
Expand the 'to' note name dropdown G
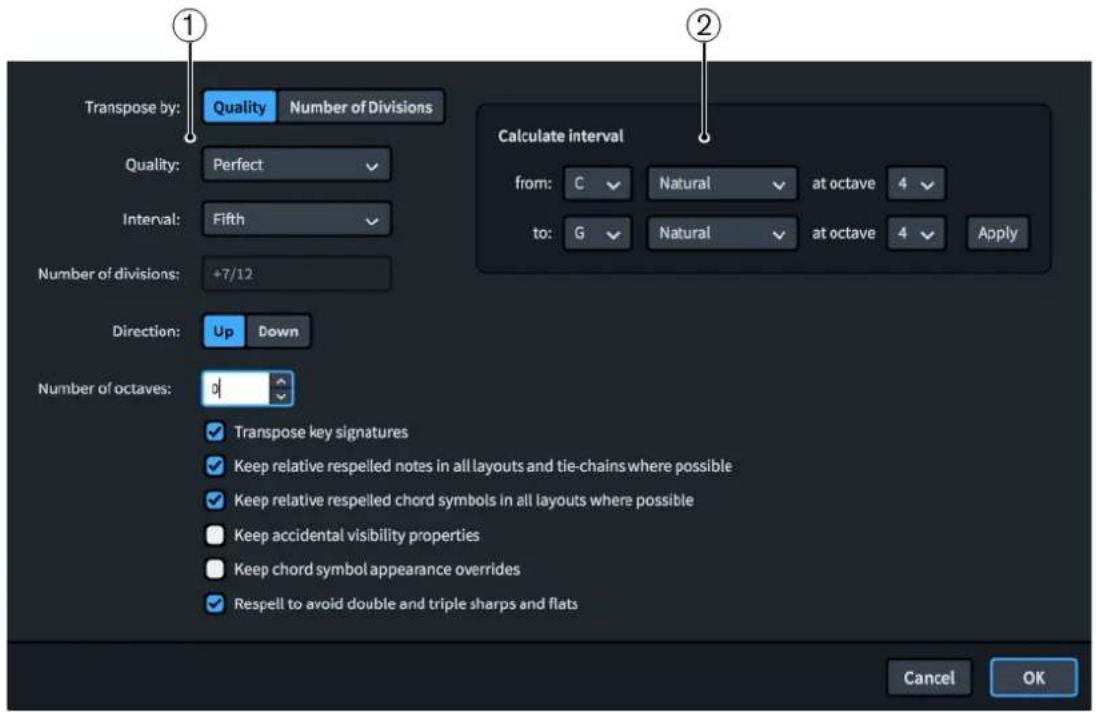click(x=597, y=233)
